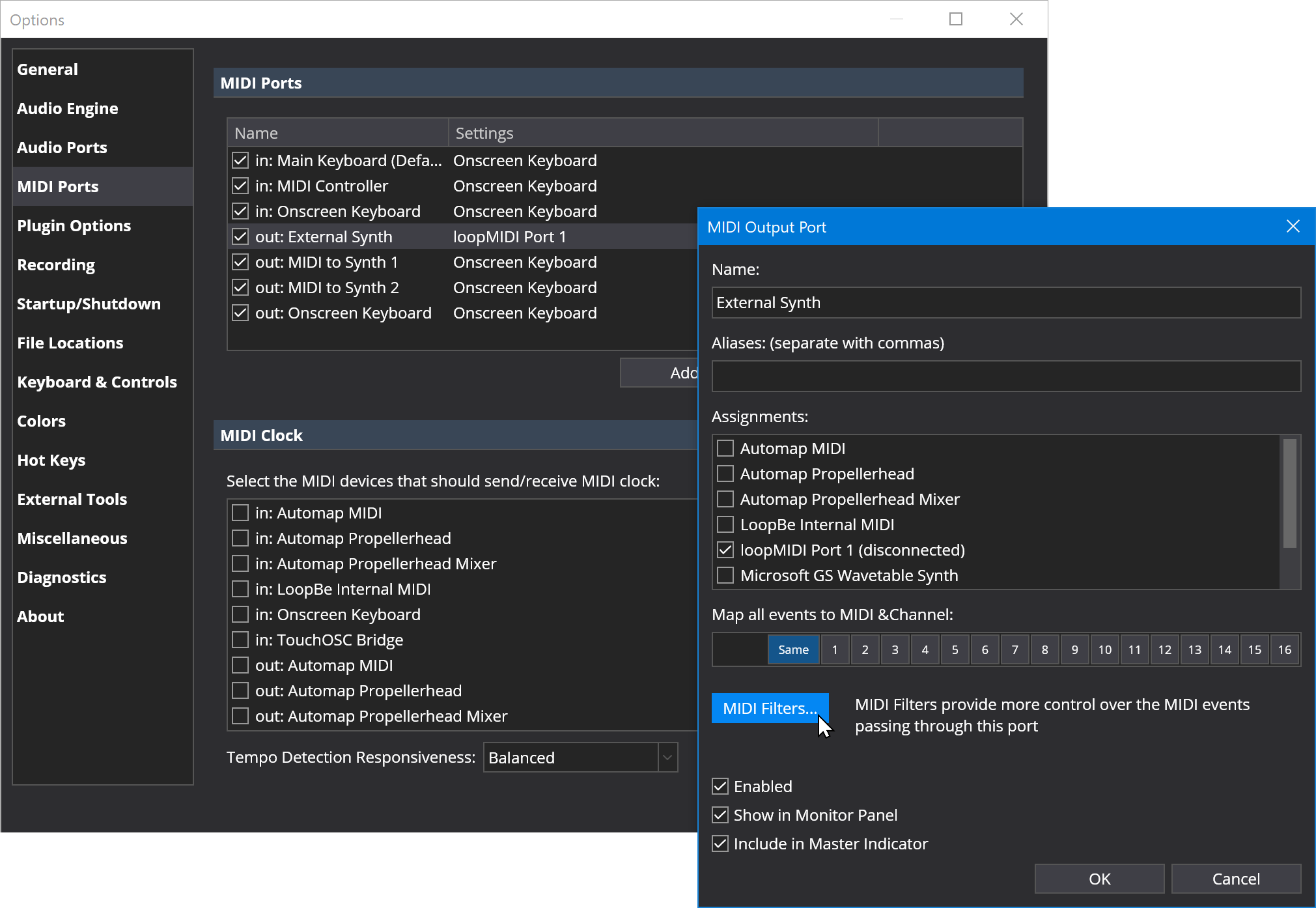Uncheck 'in: Onscreen Keyboard' in MIDI Ports list
This screenshot has width=1316, height=908.
coord(240,211)
